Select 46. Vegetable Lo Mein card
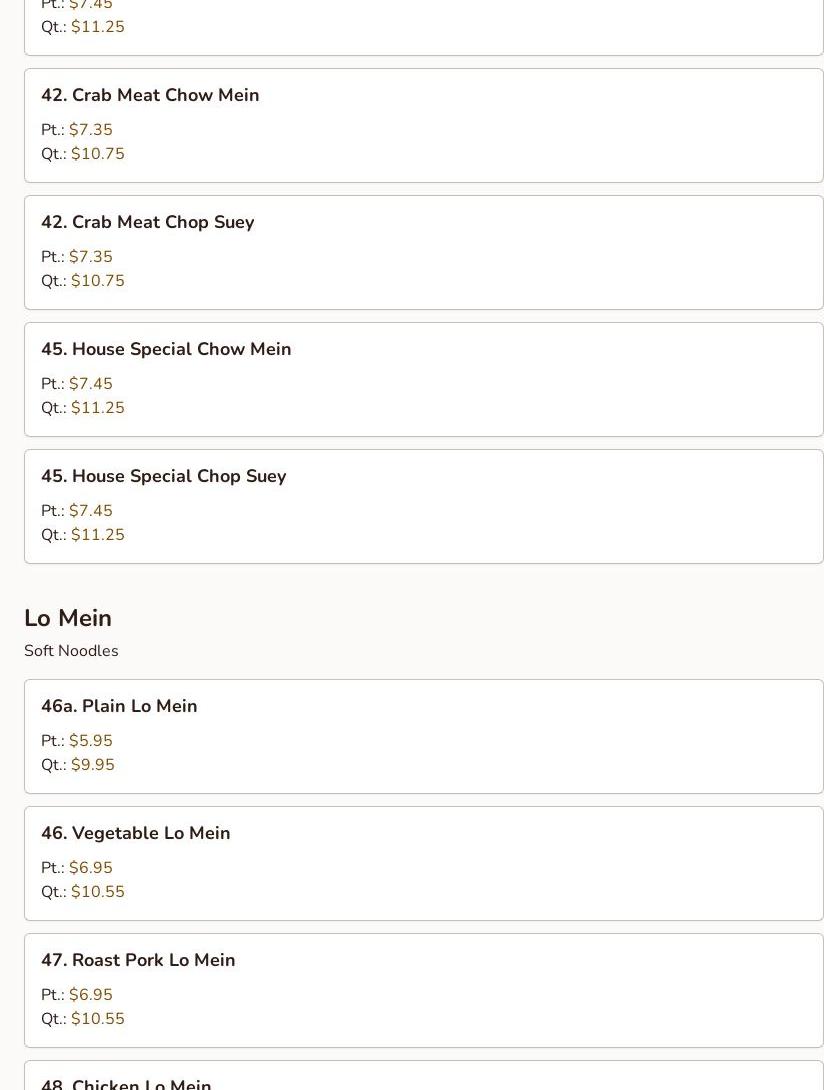824x1090 pixels. click(423, 863)
